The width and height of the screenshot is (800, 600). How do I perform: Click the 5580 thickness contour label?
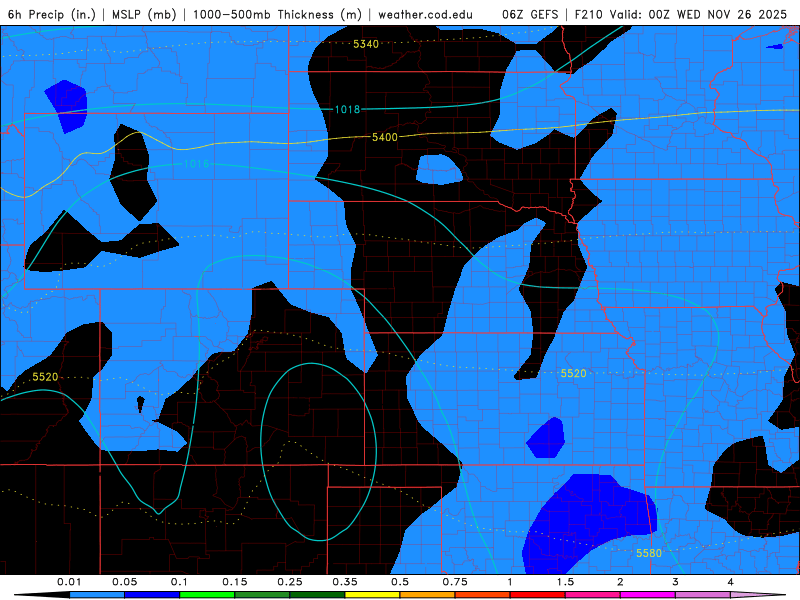(648, 553)
